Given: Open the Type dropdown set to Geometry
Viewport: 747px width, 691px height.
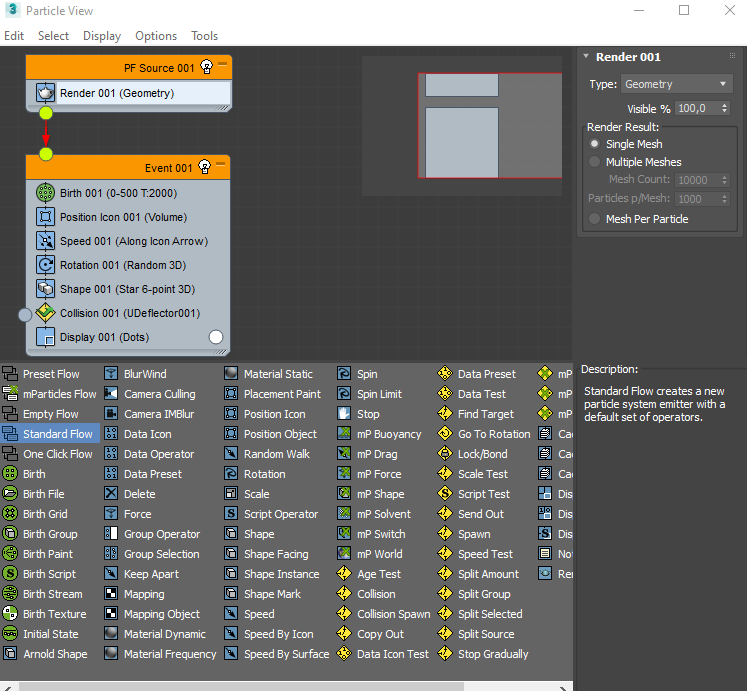Looking at the screenshot, I should tap(676, 84).
